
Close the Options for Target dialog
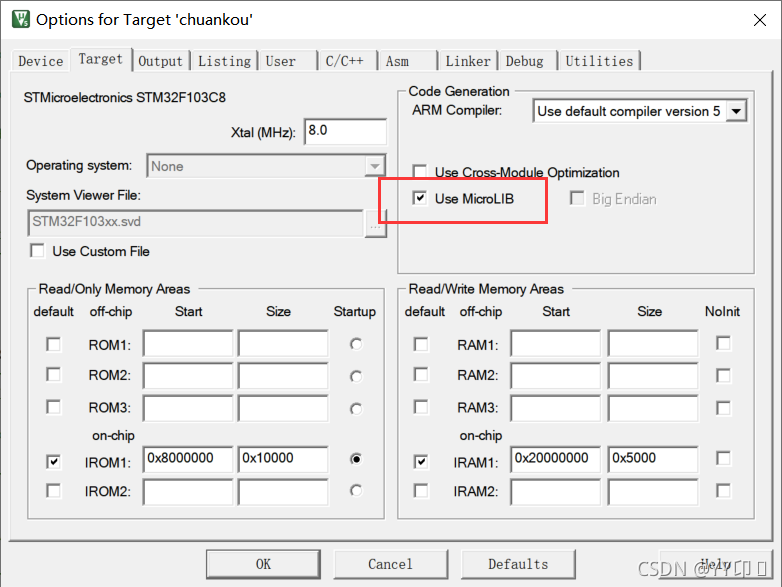pyautogui.click(x=760, y=20)
